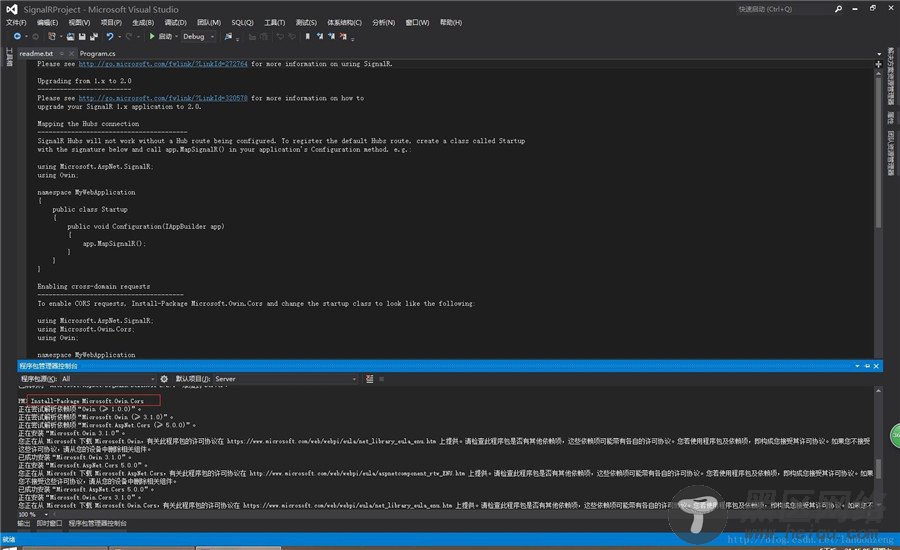Click the quick launch search field
The height and width of the screenshot is (550, 900).
[783, 9]
